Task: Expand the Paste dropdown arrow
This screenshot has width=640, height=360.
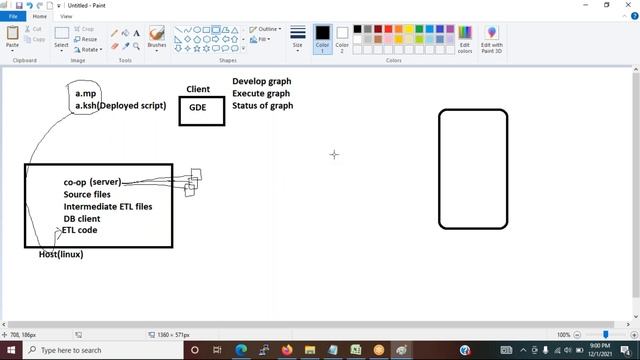Action: click(12, 50)
